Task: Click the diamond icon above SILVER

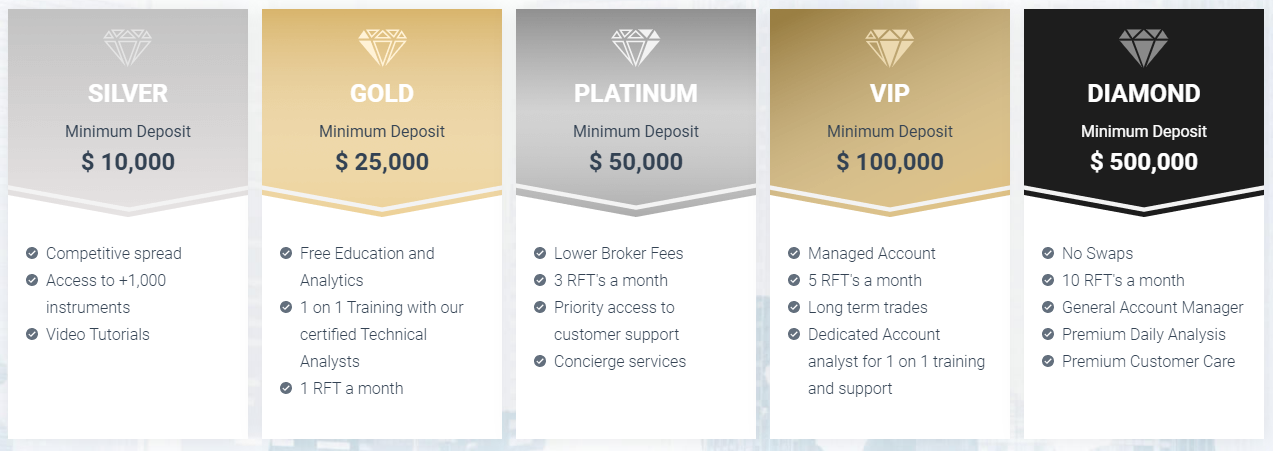Action: [128, 48]
